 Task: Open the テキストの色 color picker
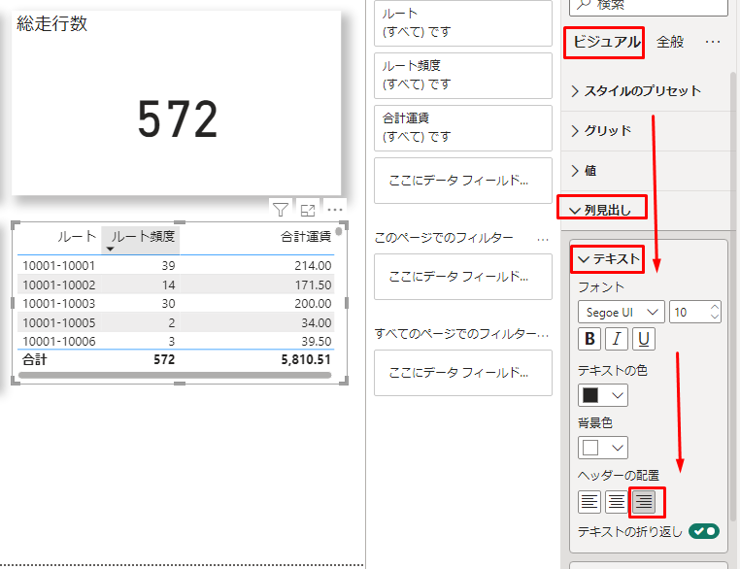(x=603, y=394)
